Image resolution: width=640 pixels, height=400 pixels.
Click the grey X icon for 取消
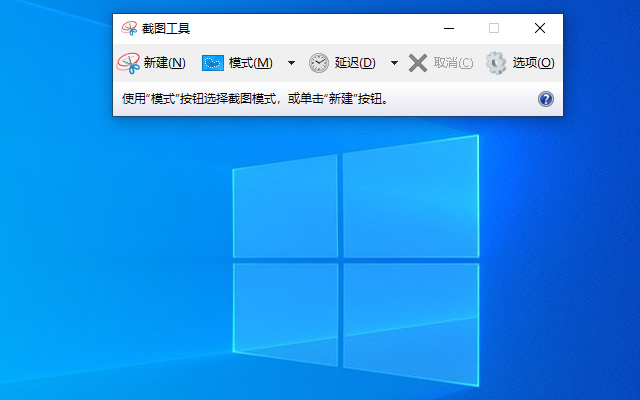pos(418,63)
